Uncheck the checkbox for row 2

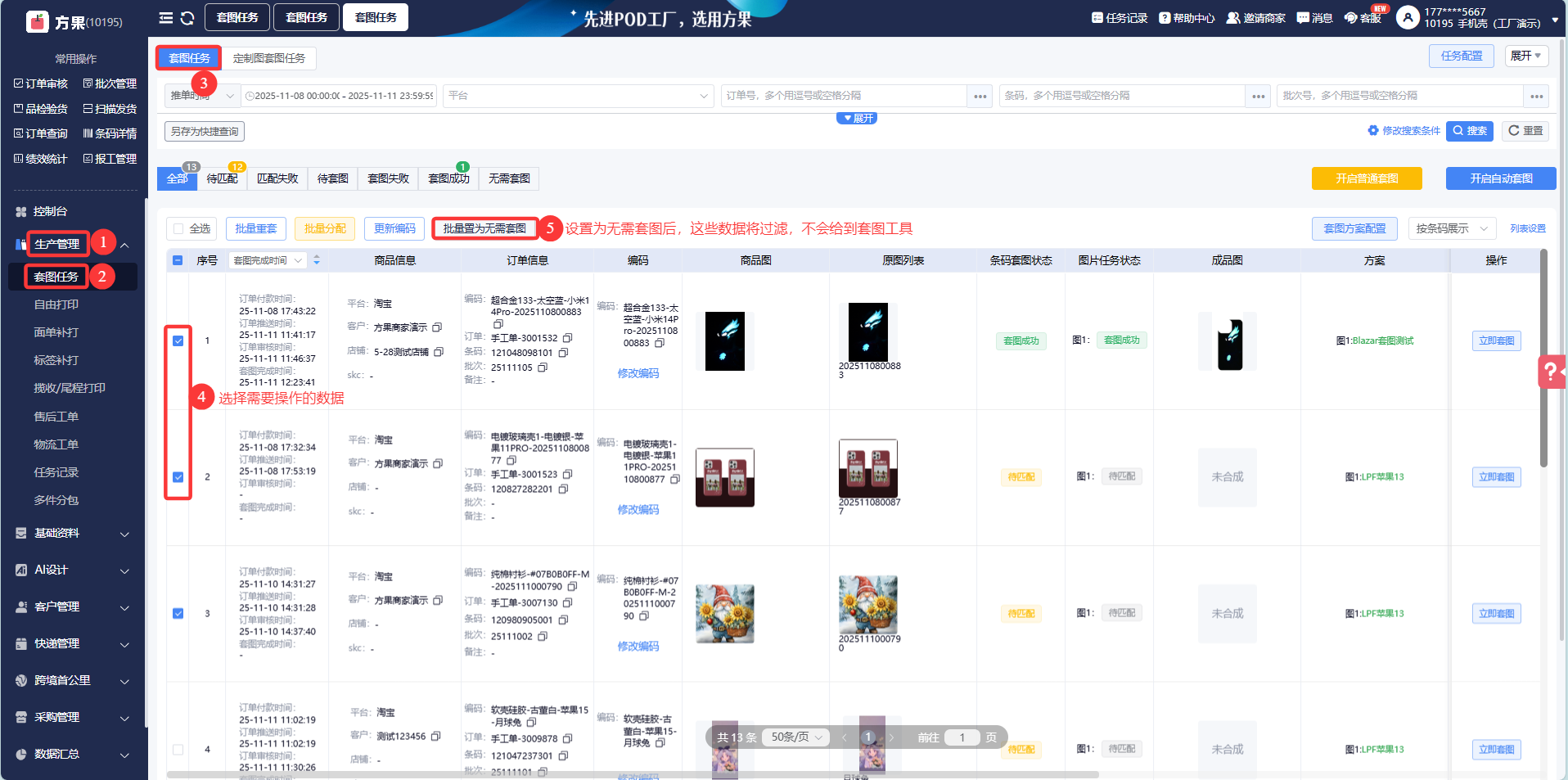coord(178,477)
